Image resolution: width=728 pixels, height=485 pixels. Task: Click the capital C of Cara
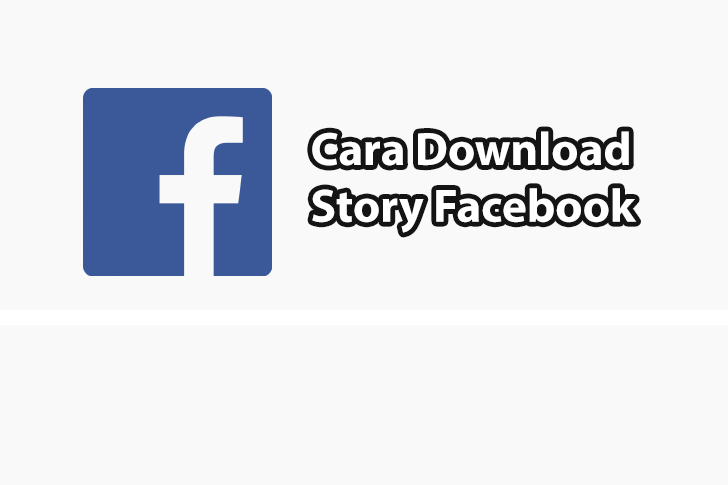click(327, 150)
